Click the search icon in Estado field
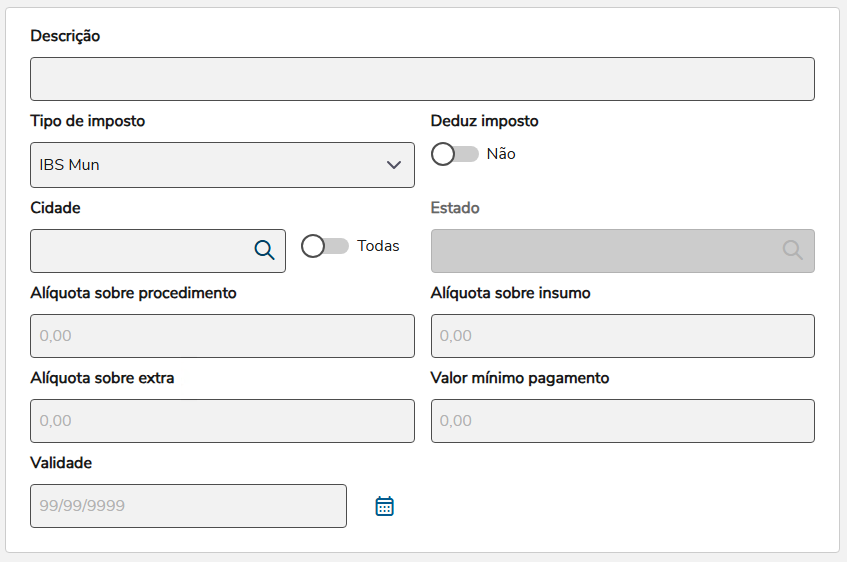 [792, 250]
